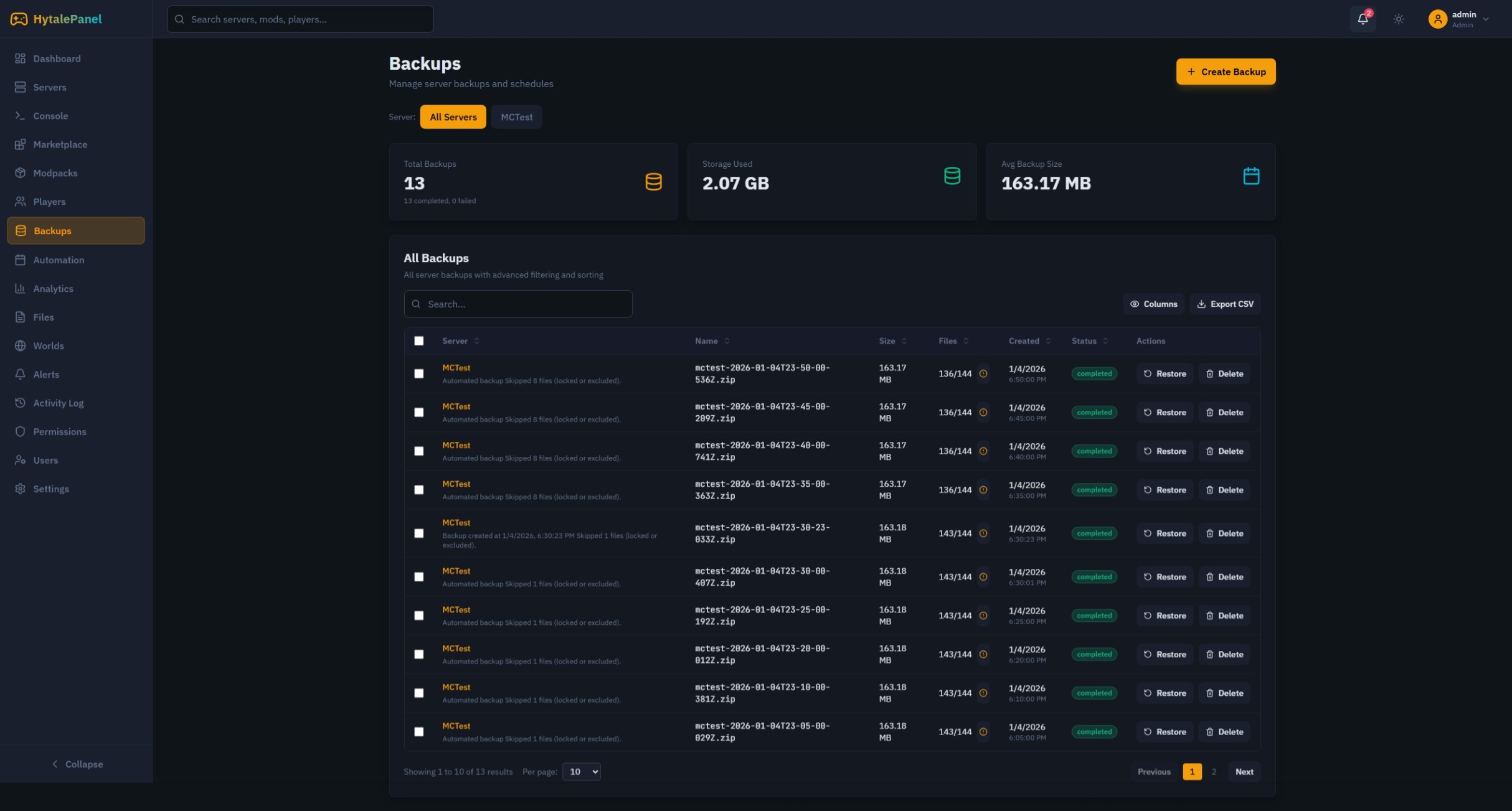Toggle light mode with the sun icon
Image resolution: width=1512 pixels, height=811 pixels.
pos(1398,19)
